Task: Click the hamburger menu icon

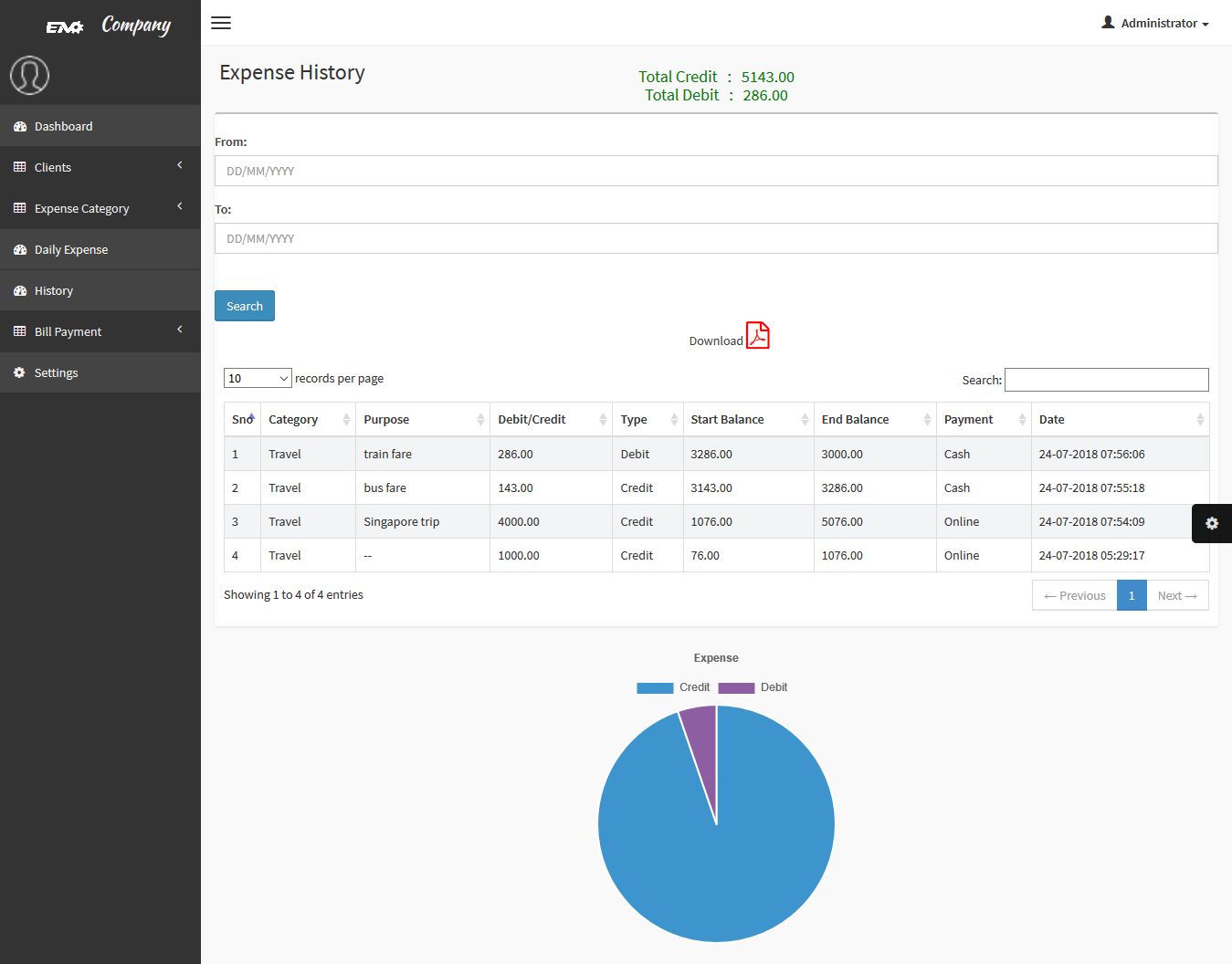Action: [221, 23]
